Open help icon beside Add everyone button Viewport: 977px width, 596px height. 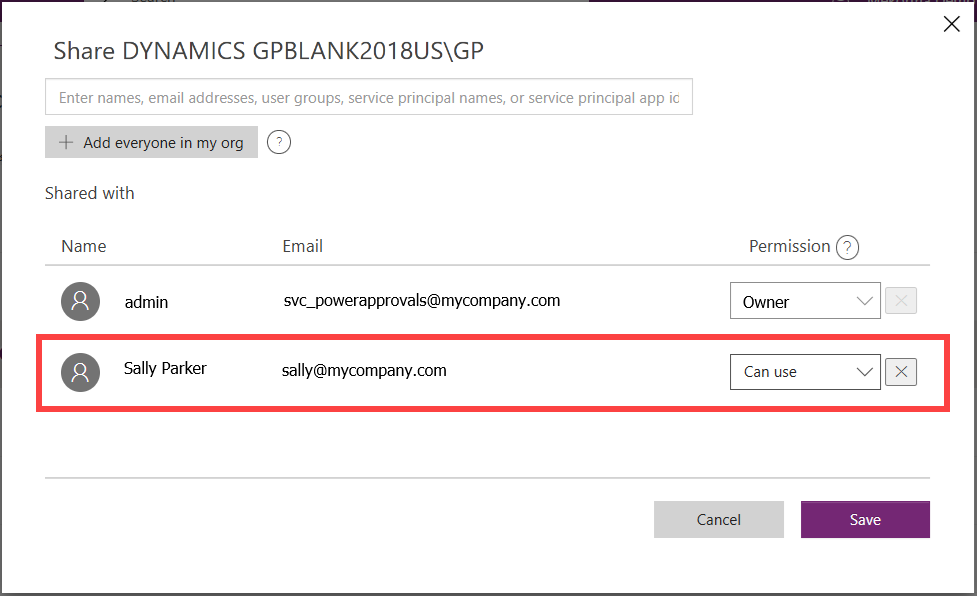click(279, 143)
